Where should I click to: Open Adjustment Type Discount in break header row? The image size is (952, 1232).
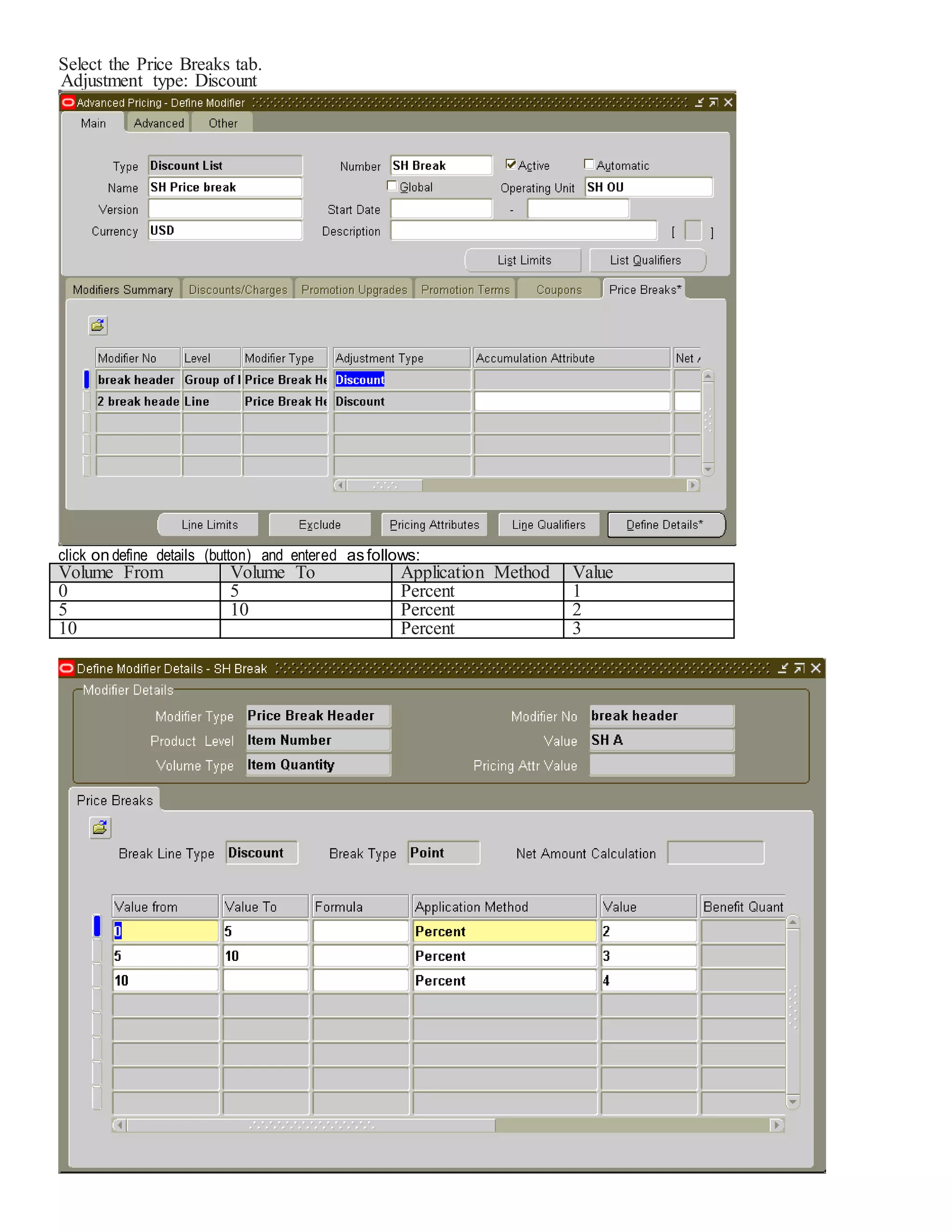point(402,380)
